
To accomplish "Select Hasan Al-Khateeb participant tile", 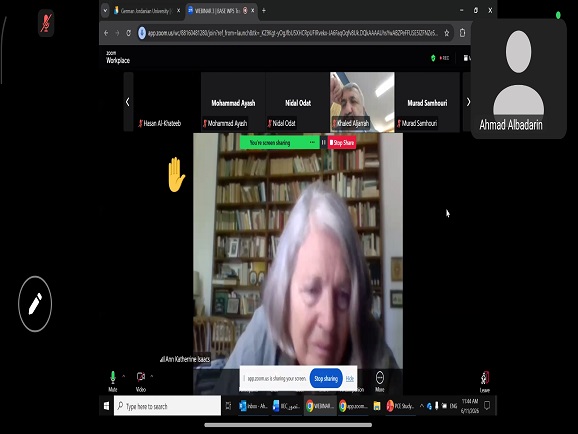I will (167, 102).
